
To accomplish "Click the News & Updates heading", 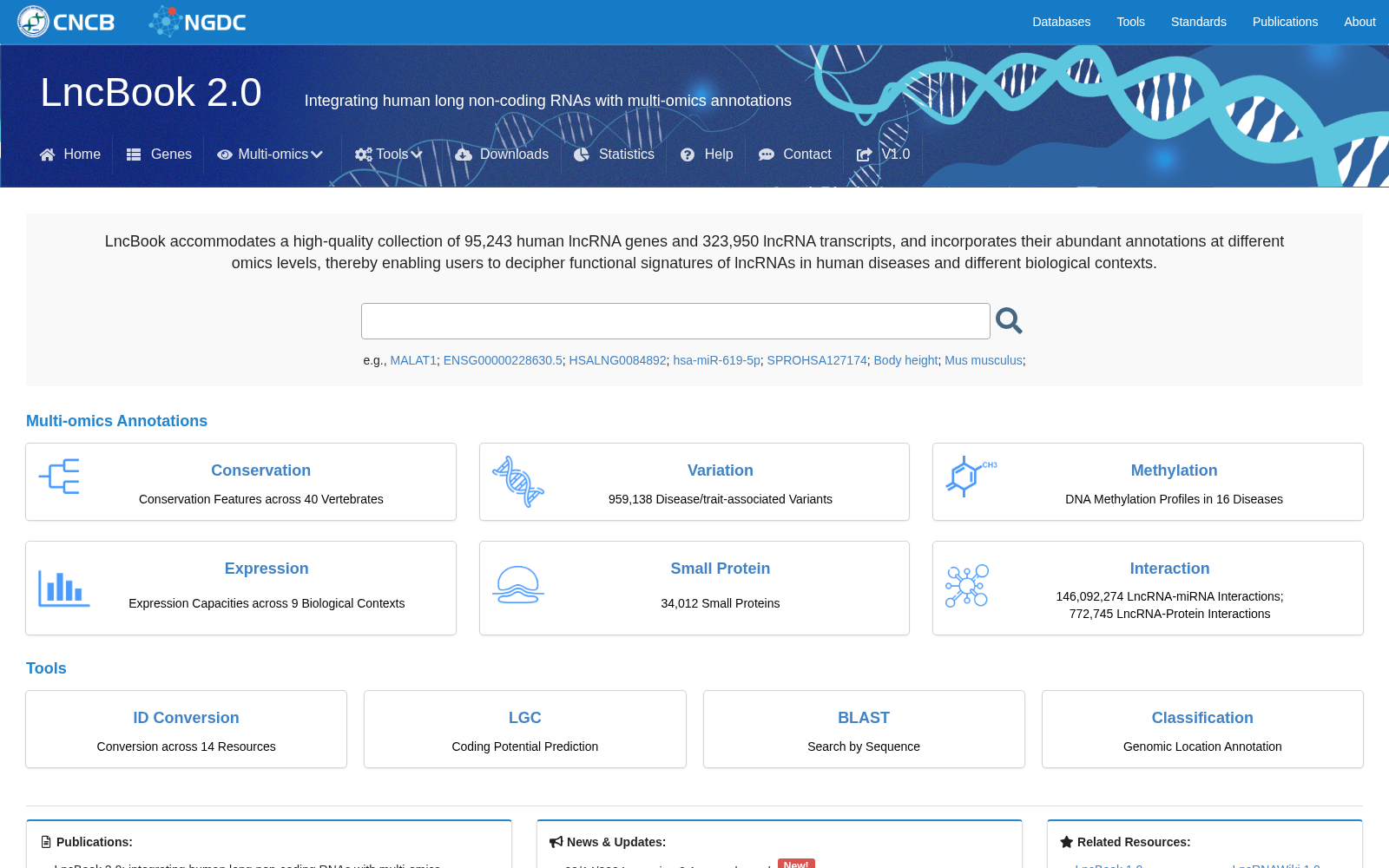I will tap(616, 842).
